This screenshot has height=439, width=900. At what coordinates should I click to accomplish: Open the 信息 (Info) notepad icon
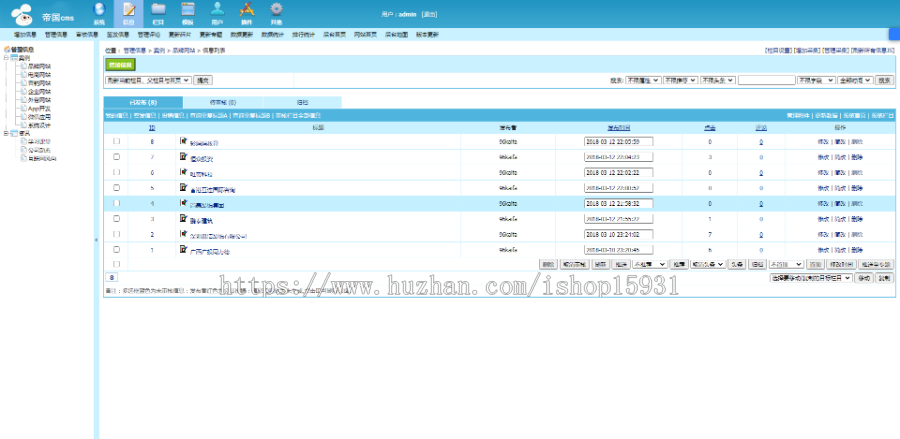point(129,11)
